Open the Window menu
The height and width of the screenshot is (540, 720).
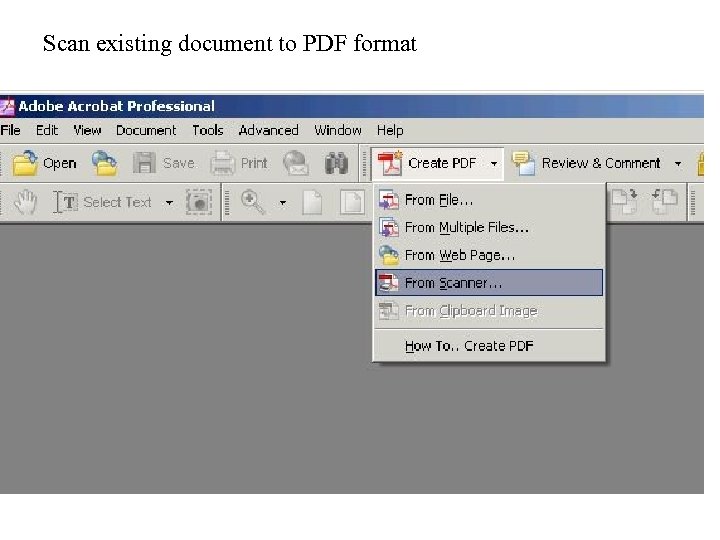[338, 130]
